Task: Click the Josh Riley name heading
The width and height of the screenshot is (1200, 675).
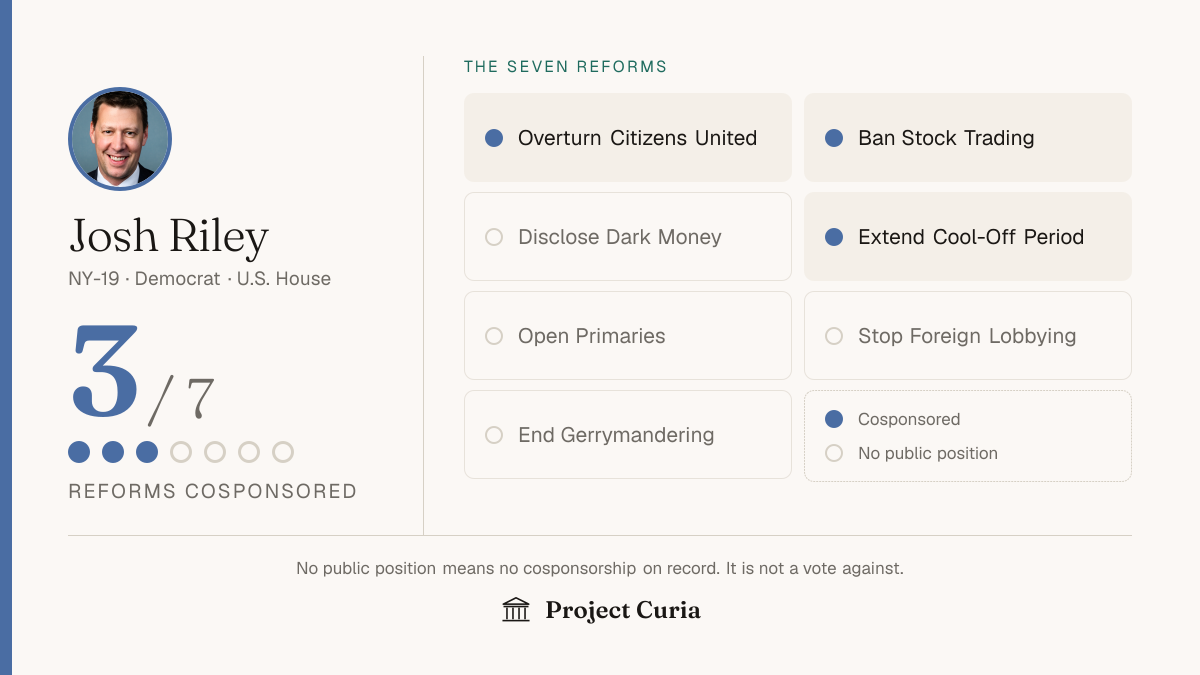Action: tap(169, 236)
